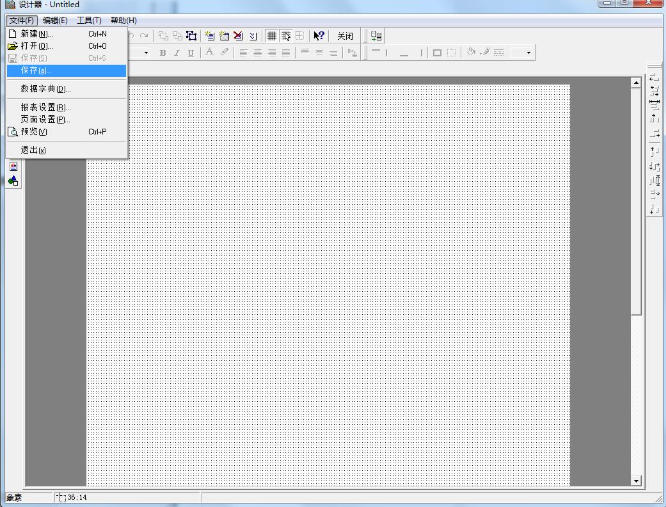Select the picture tool in left toolbox
The height and width of the screenshot is (507, 666).
point(13,167)
